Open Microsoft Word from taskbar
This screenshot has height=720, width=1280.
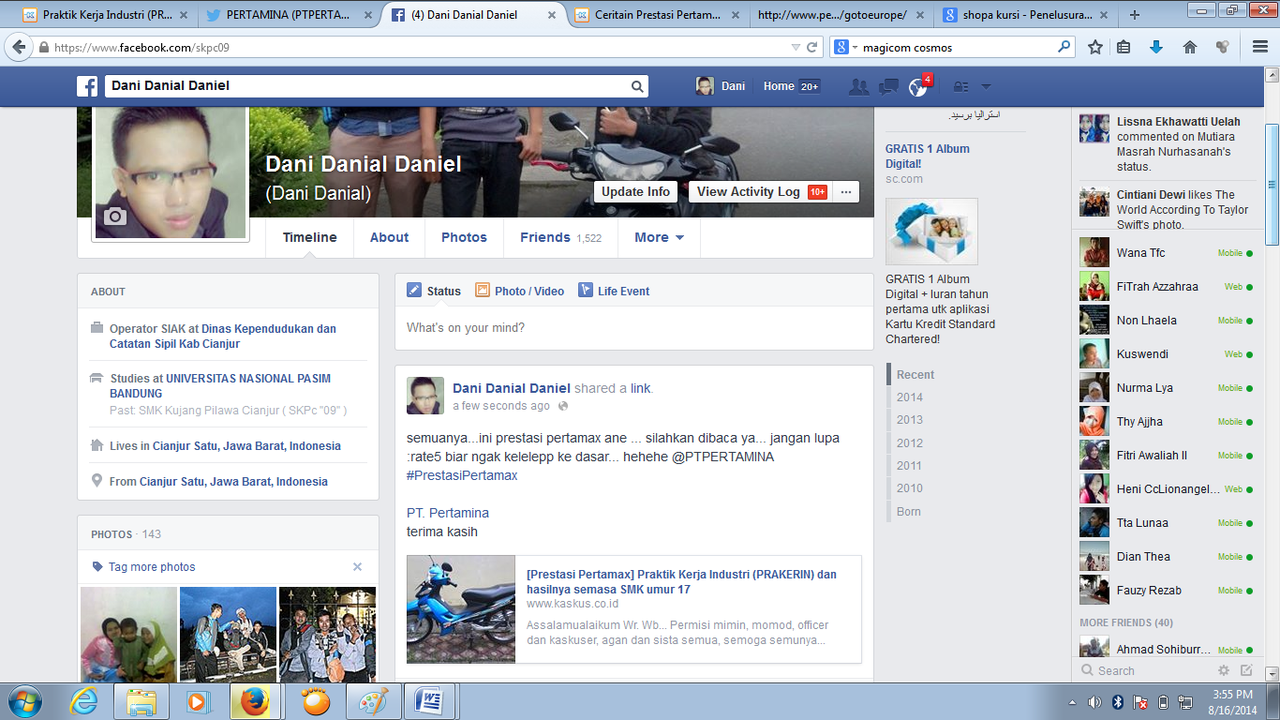click(x=431, y=701)
